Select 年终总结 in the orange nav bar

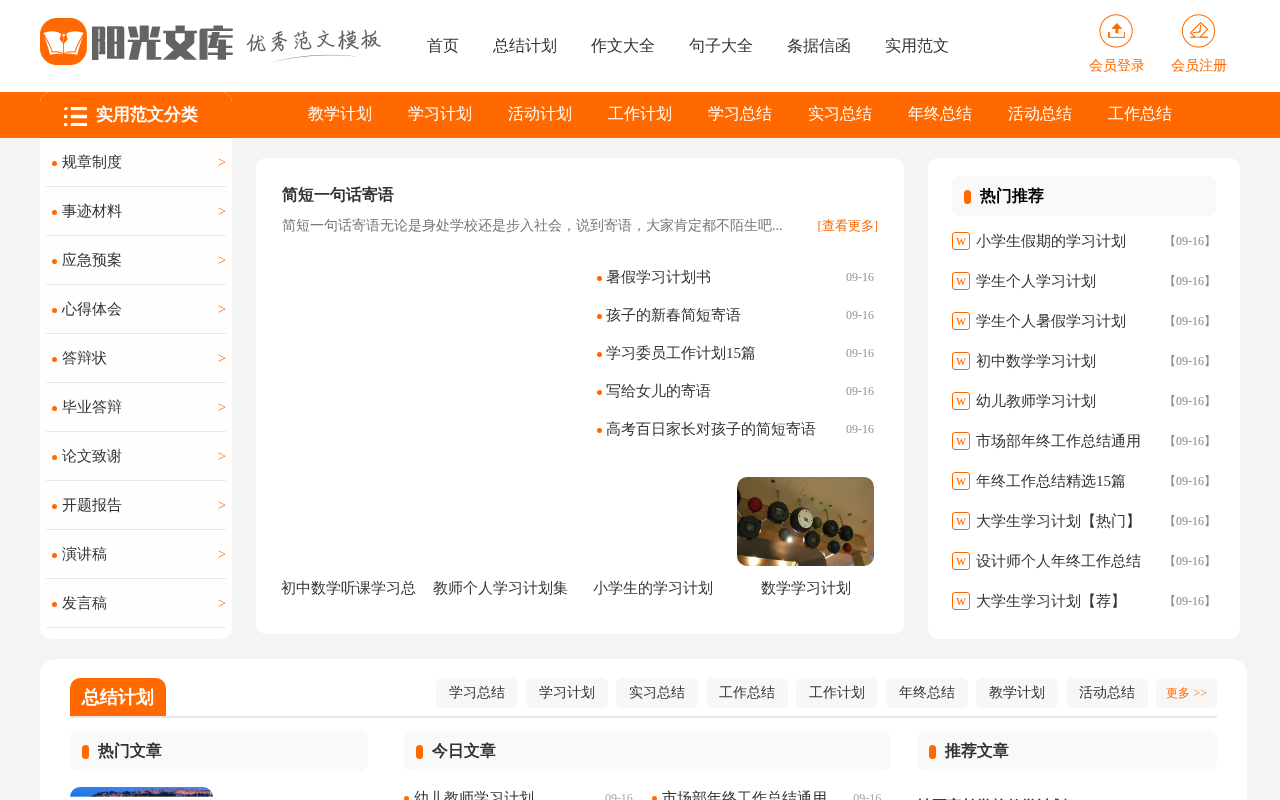click(940, 114)
